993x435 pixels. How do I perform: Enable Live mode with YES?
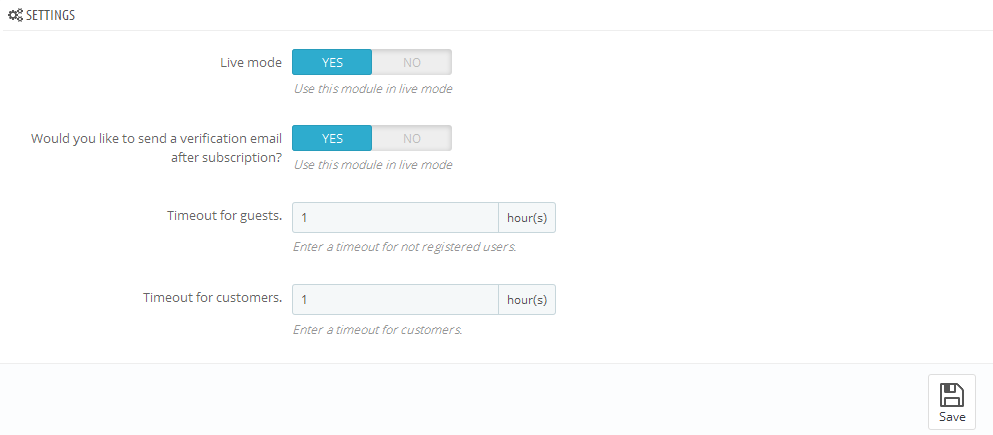[x=332, y=62]
